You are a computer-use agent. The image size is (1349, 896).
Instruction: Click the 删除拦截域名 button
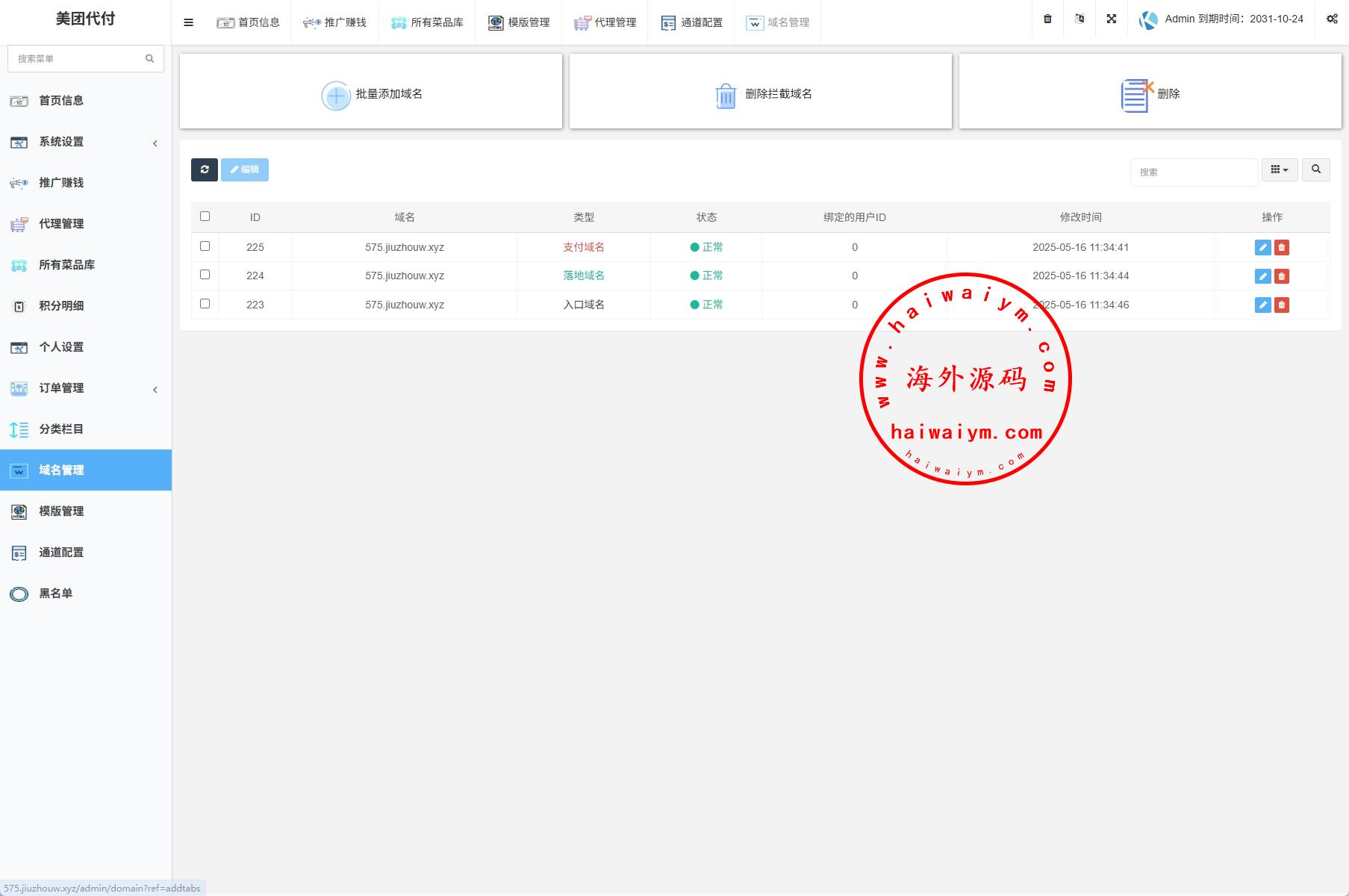pos(761,93)
